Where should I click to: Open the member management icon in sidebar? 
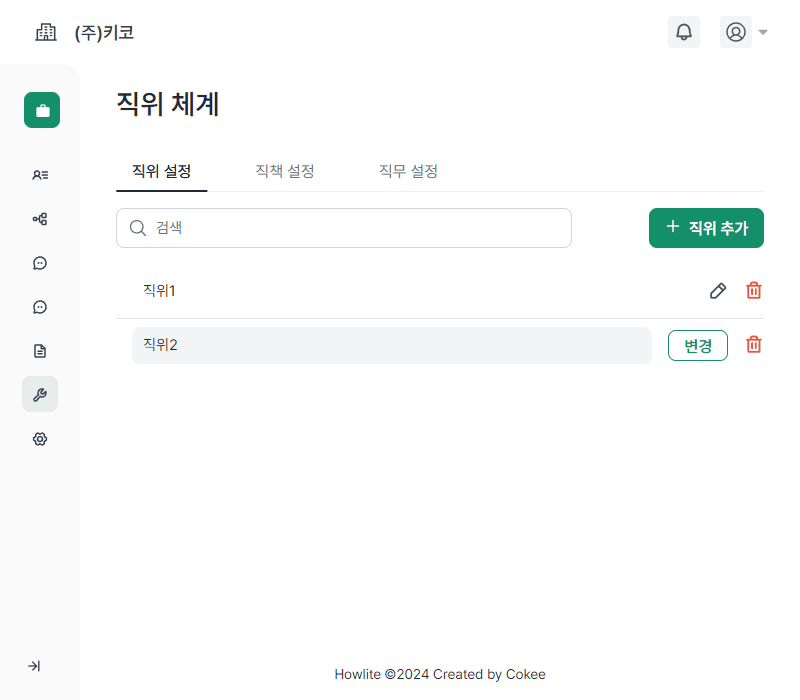pos(39,175)
